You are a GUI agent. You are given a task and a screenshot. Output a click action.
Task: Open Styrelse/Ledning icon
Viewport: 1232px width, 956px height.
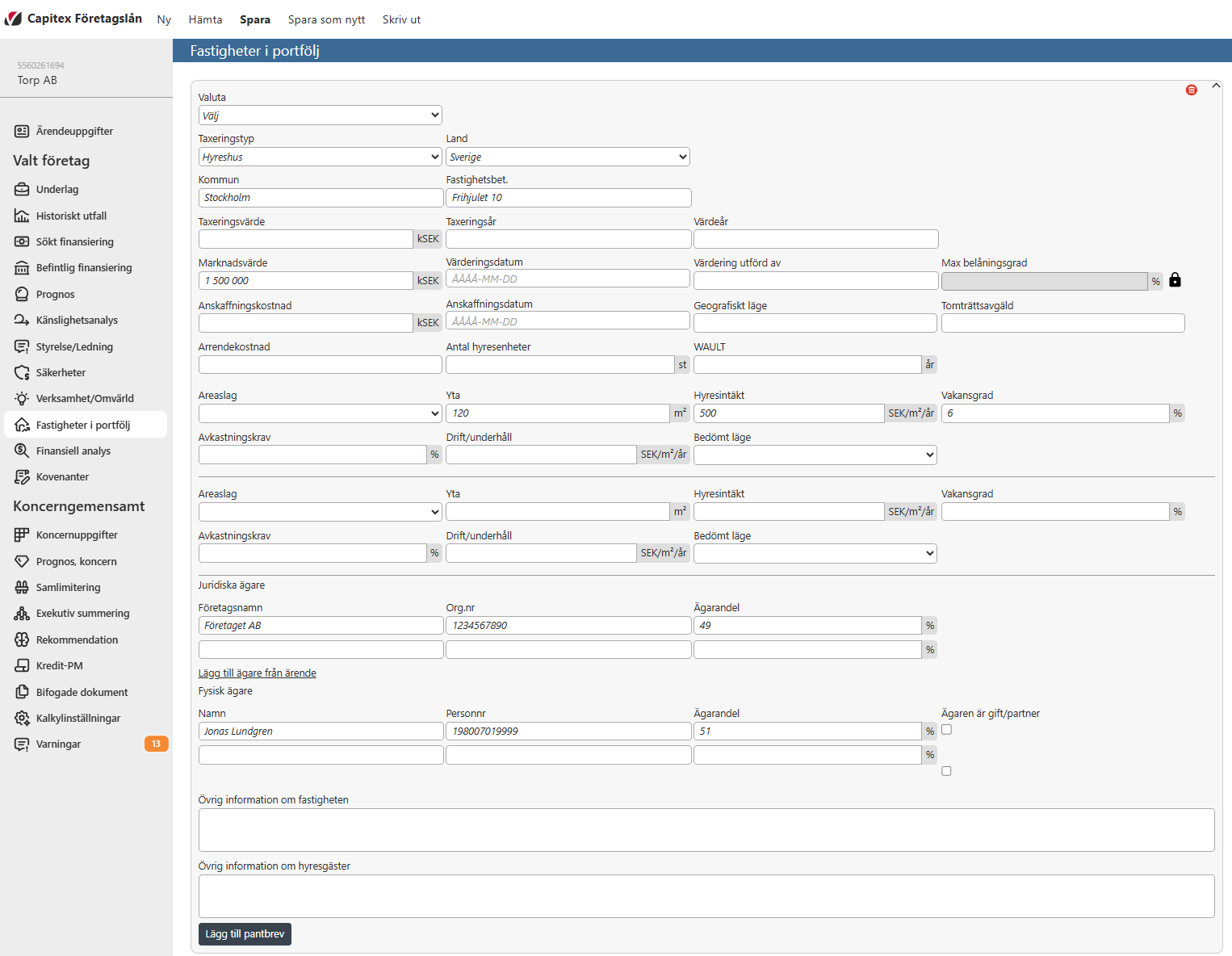[x=22, y=346]
